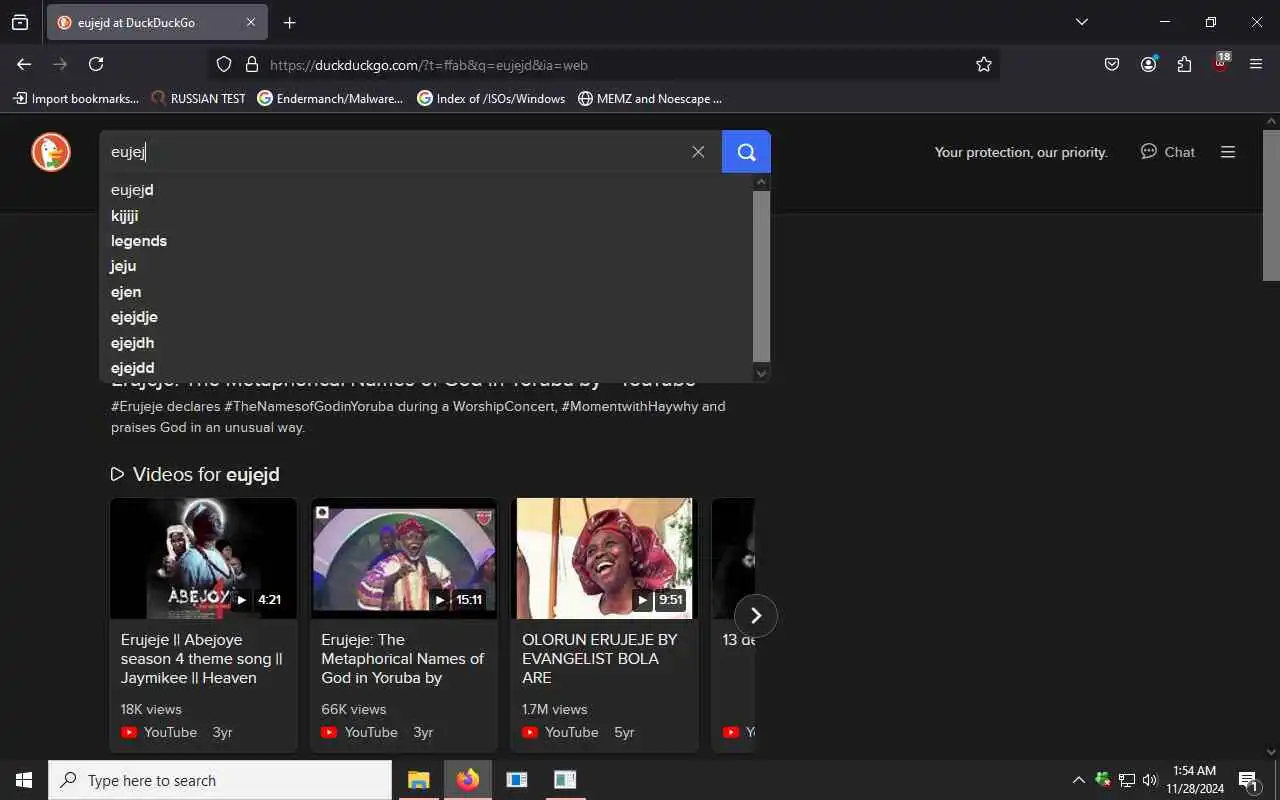
Task: Click the blue search magnifier button
Action: (x=746, y=152)
